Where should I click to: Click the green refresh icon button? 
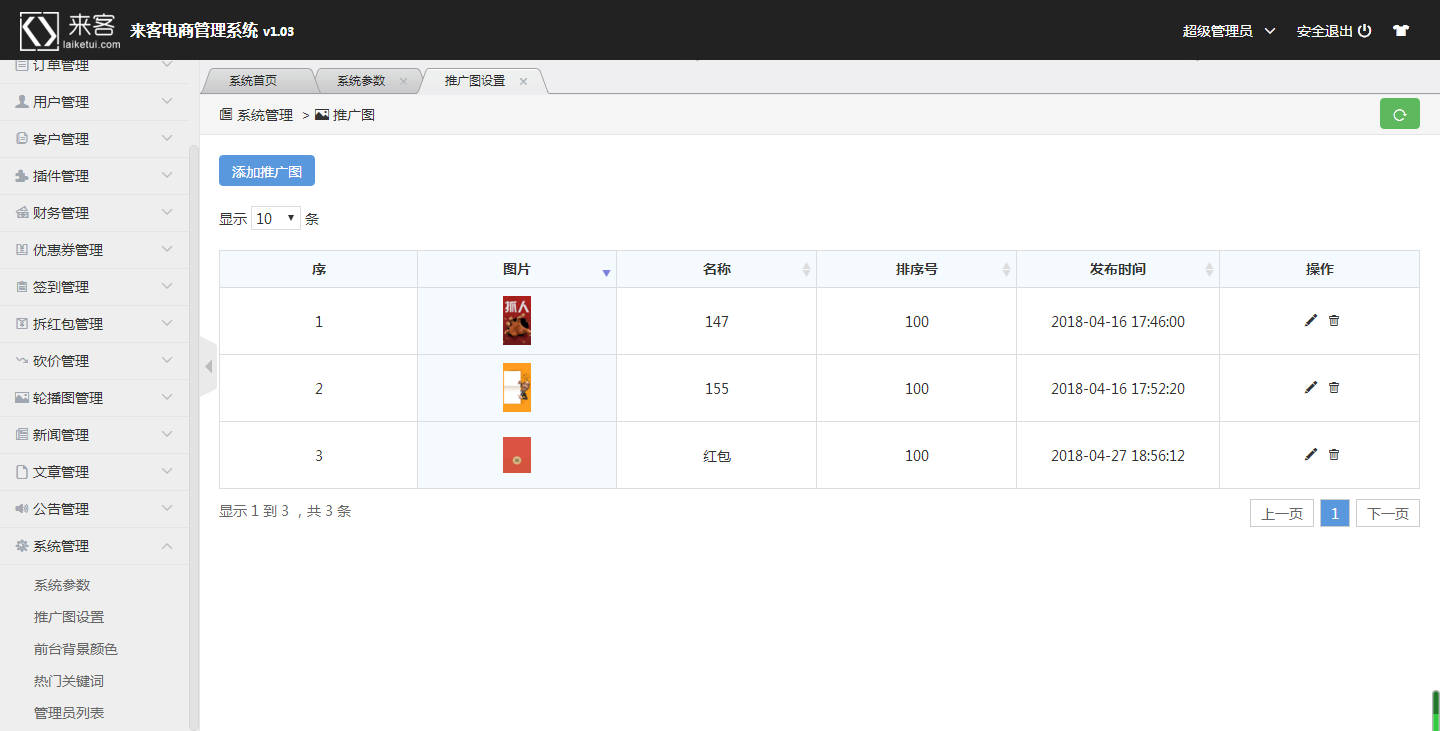pos(1399,114)
